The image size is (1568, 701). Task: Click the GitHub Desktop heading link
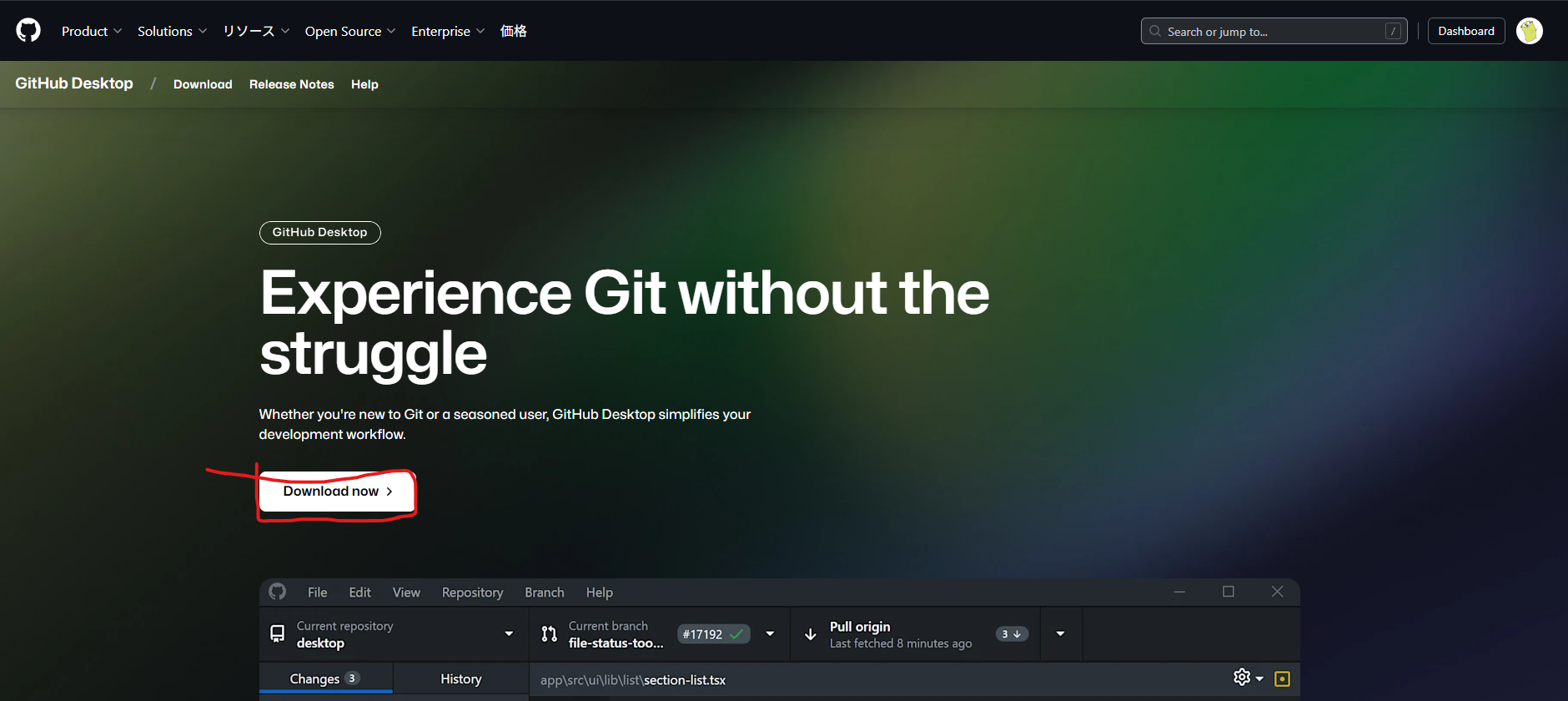click(x=74, y=83)
